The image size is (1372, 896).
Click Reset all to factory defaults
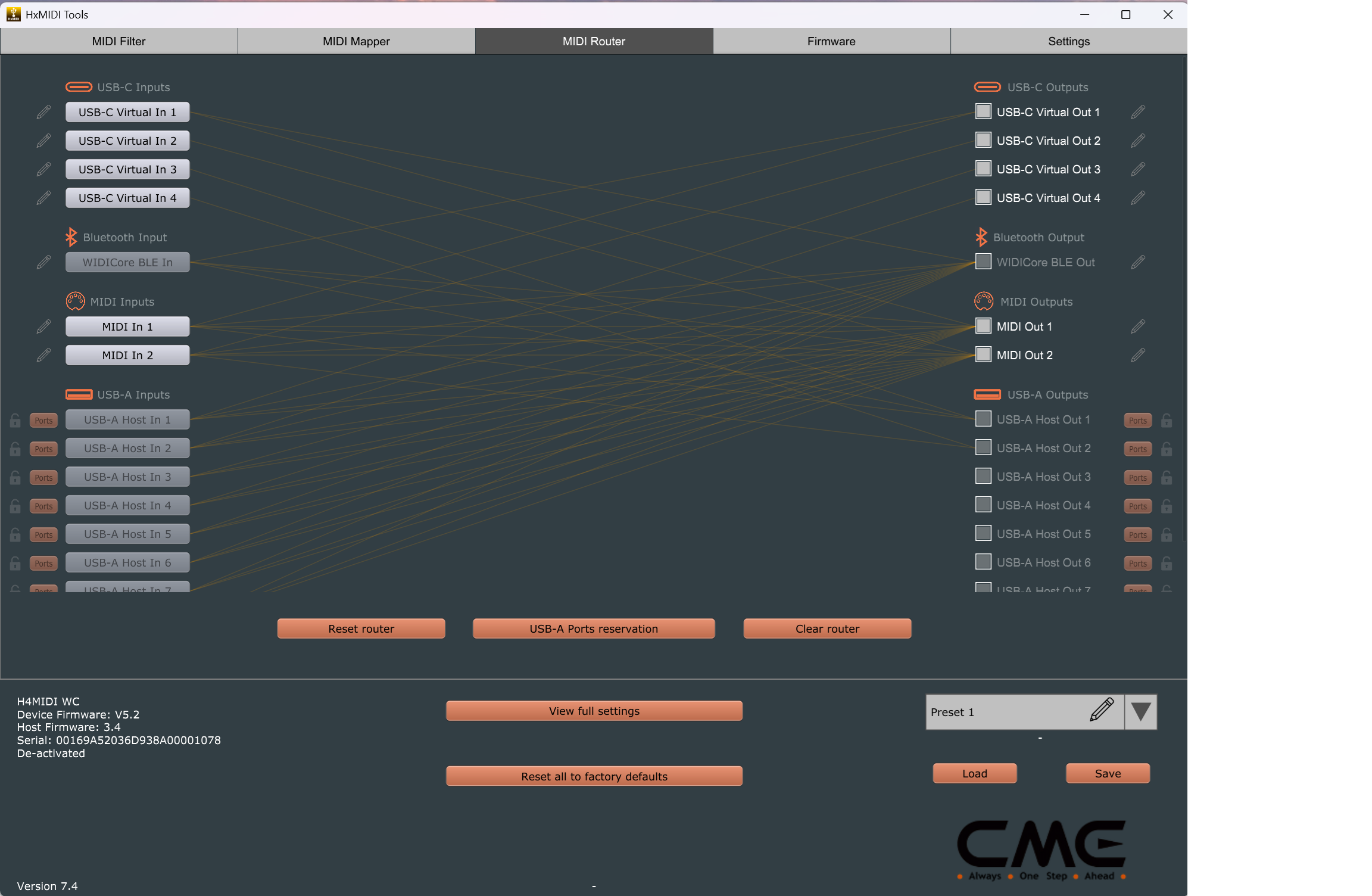point(594,776)
